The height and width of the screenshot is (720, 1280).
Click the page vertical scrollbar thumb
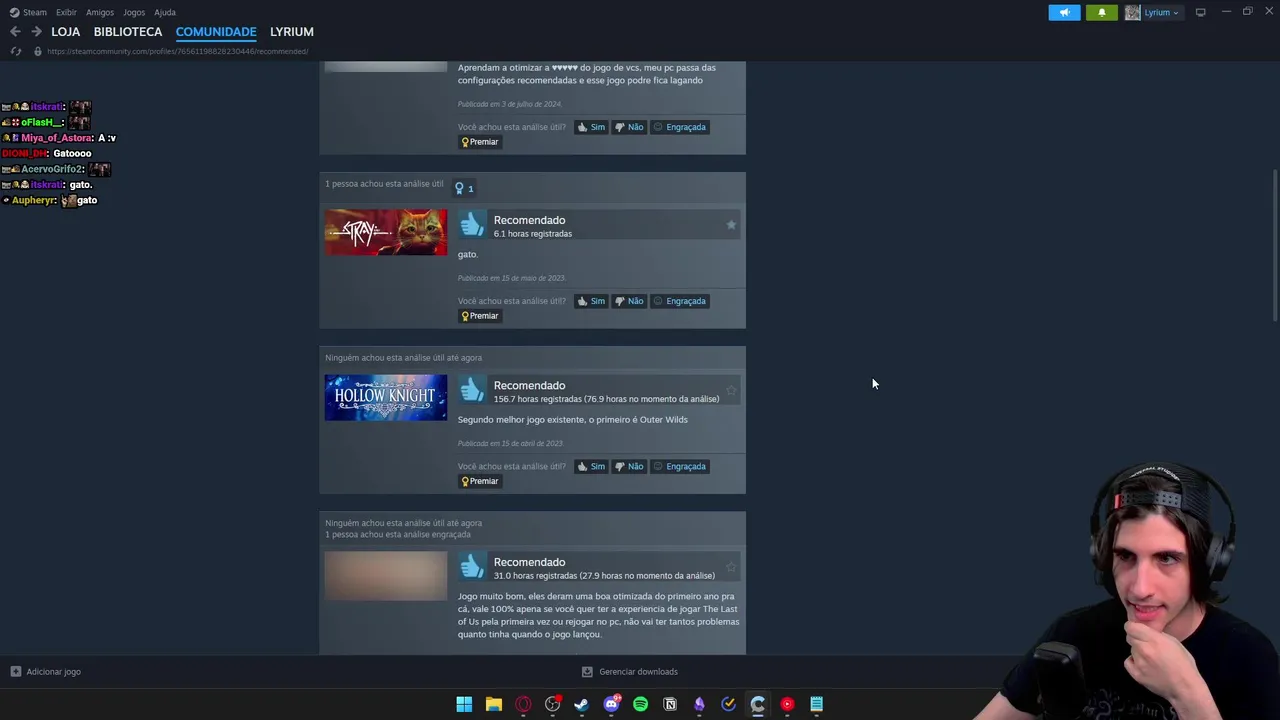pyautogui.click(x=1274, y=245)
